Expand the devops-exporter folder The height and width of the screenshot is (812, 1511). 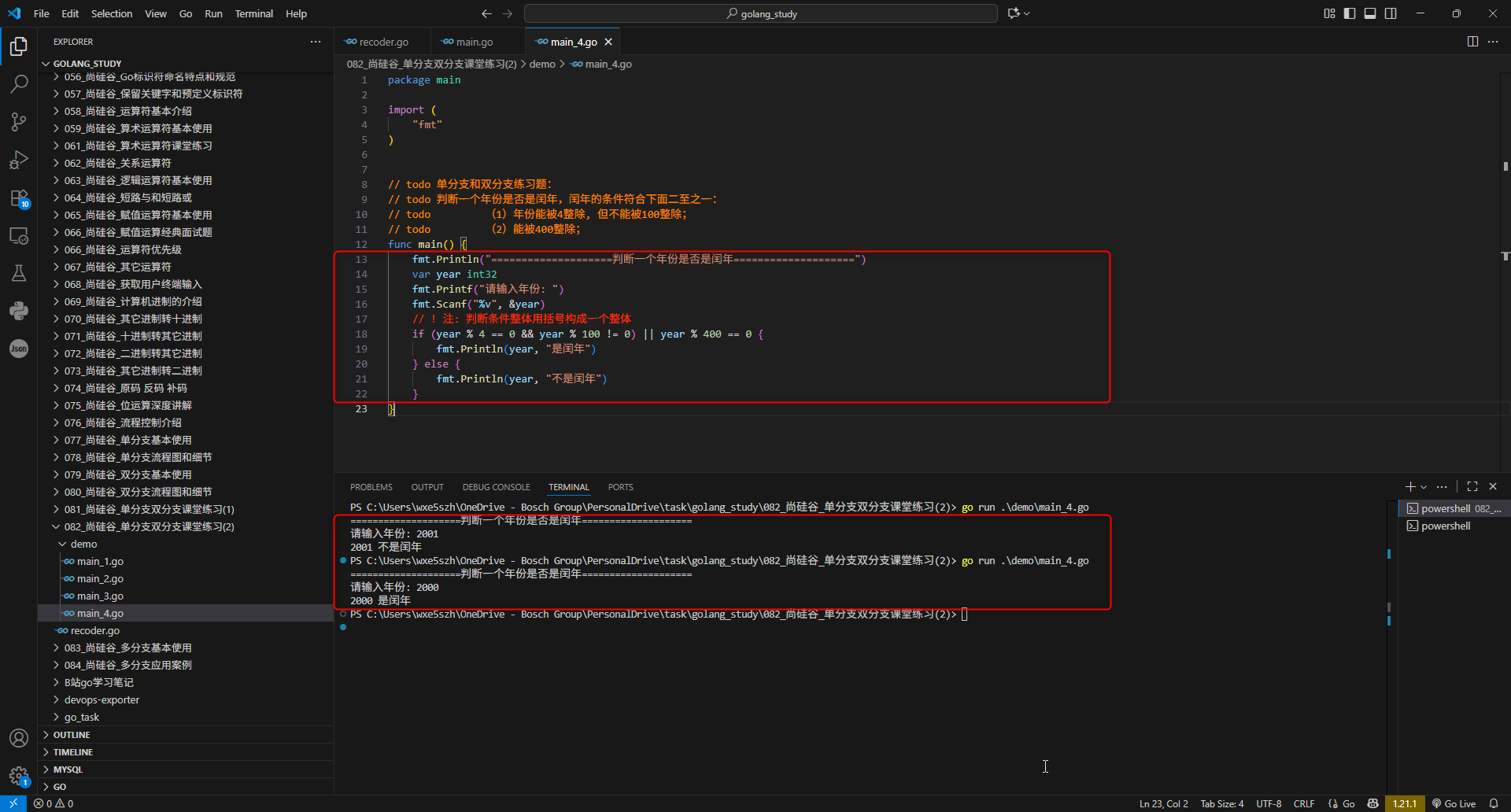click(186, 699)
